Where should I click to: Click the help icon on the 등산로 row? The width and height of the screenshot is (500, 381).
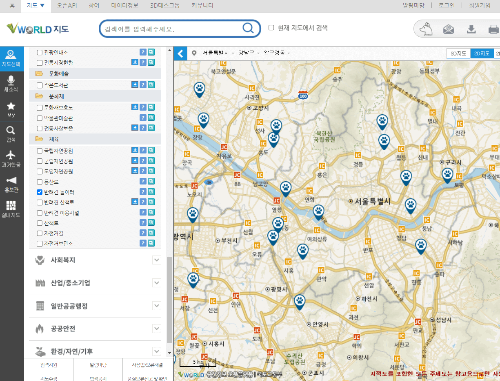[143, 181]
